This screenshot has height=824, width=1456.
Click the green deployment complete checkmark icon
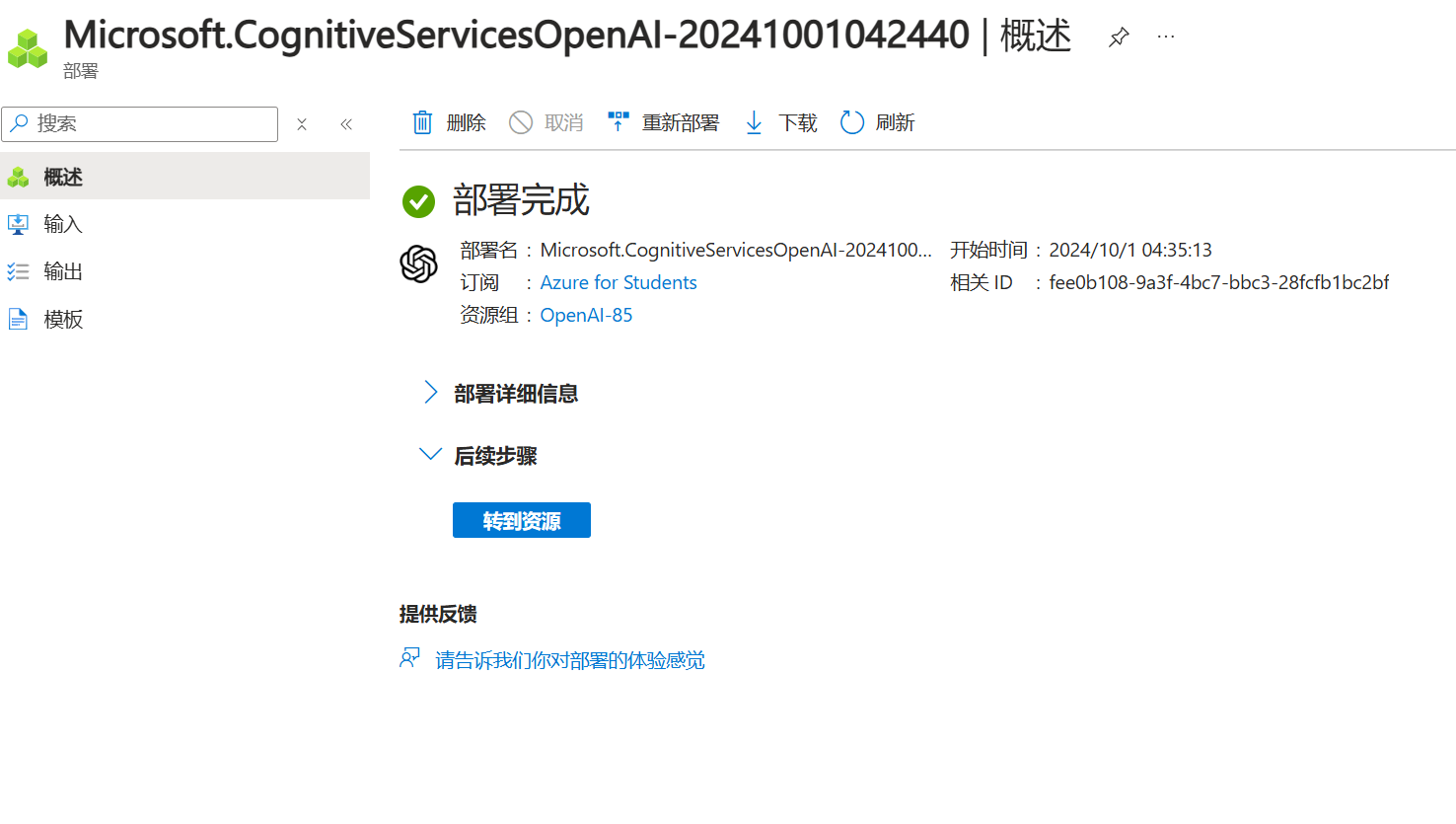coord(418,201)
